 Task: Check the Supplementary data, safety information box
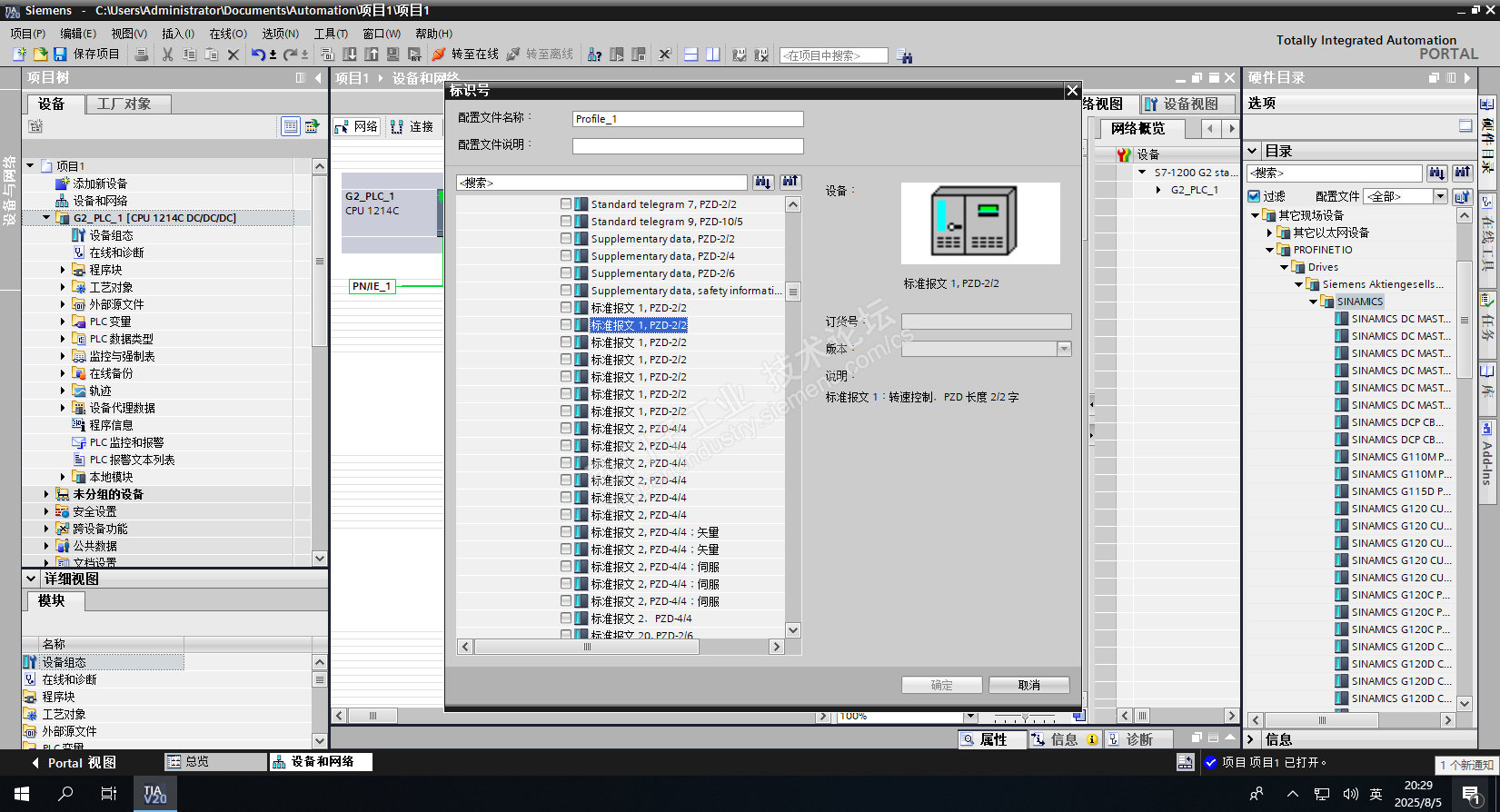(x=566, y=291)
